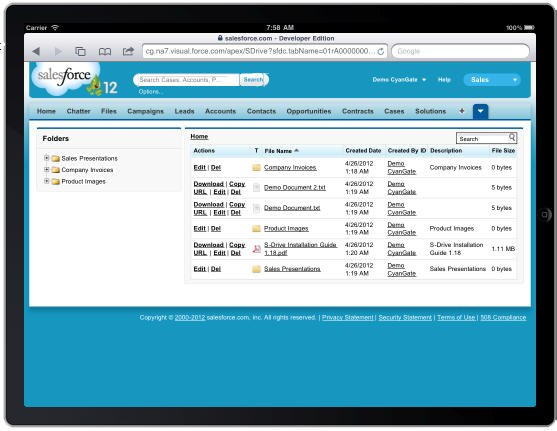Click the Product Images folder icon in table
The image size is (557, 431).
(x=256, y=228)
